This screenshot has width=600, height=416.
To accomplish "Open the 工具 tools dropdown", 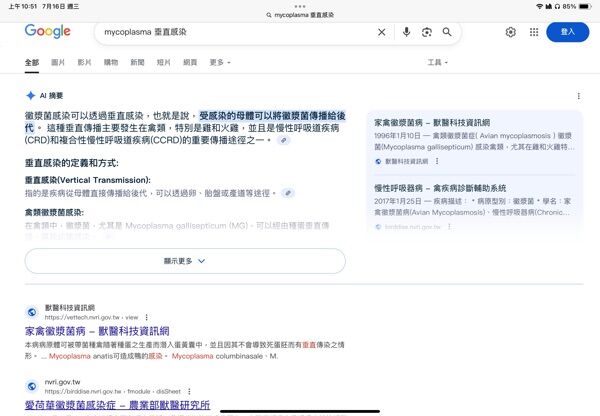I will coord(437,62).
